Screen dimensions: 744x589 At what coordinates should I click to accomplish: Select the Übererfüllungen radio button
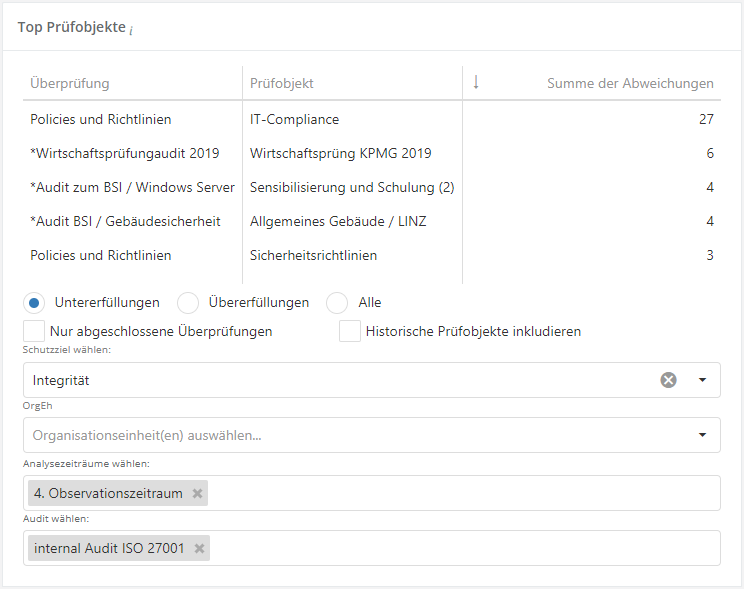(x=188, y=302)
